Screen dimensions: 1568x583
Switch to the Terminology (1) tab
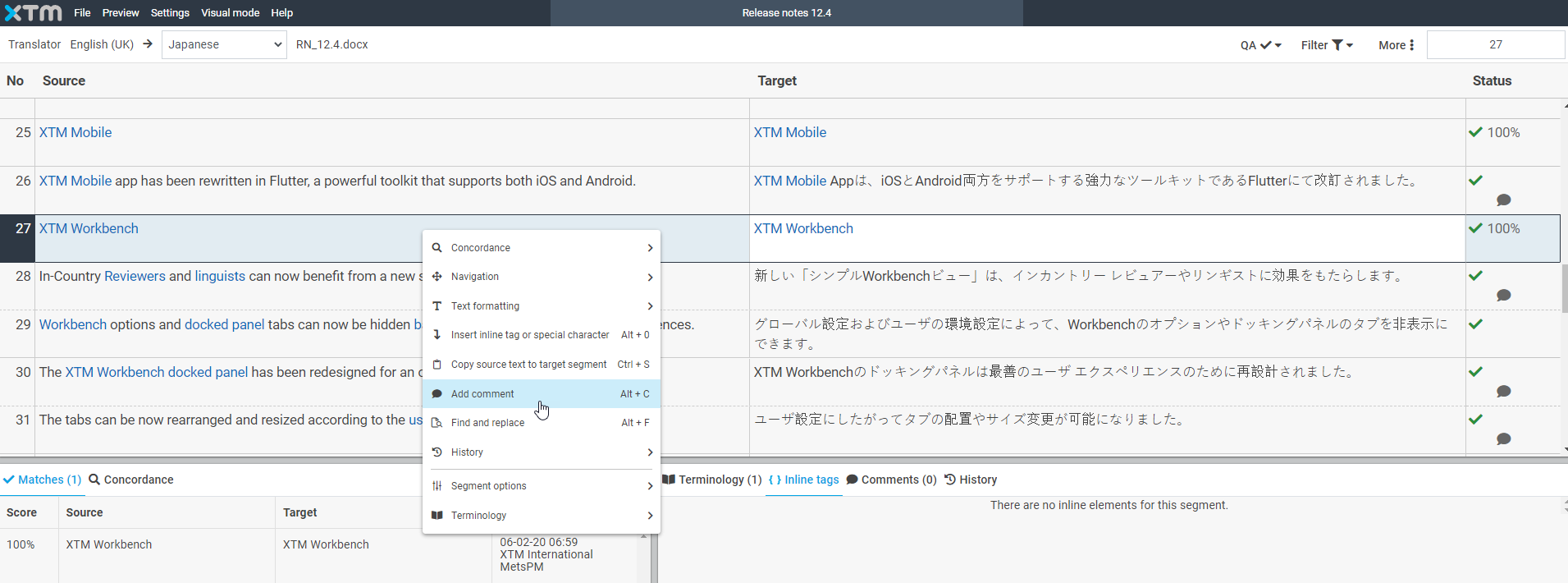coord(712,480)
